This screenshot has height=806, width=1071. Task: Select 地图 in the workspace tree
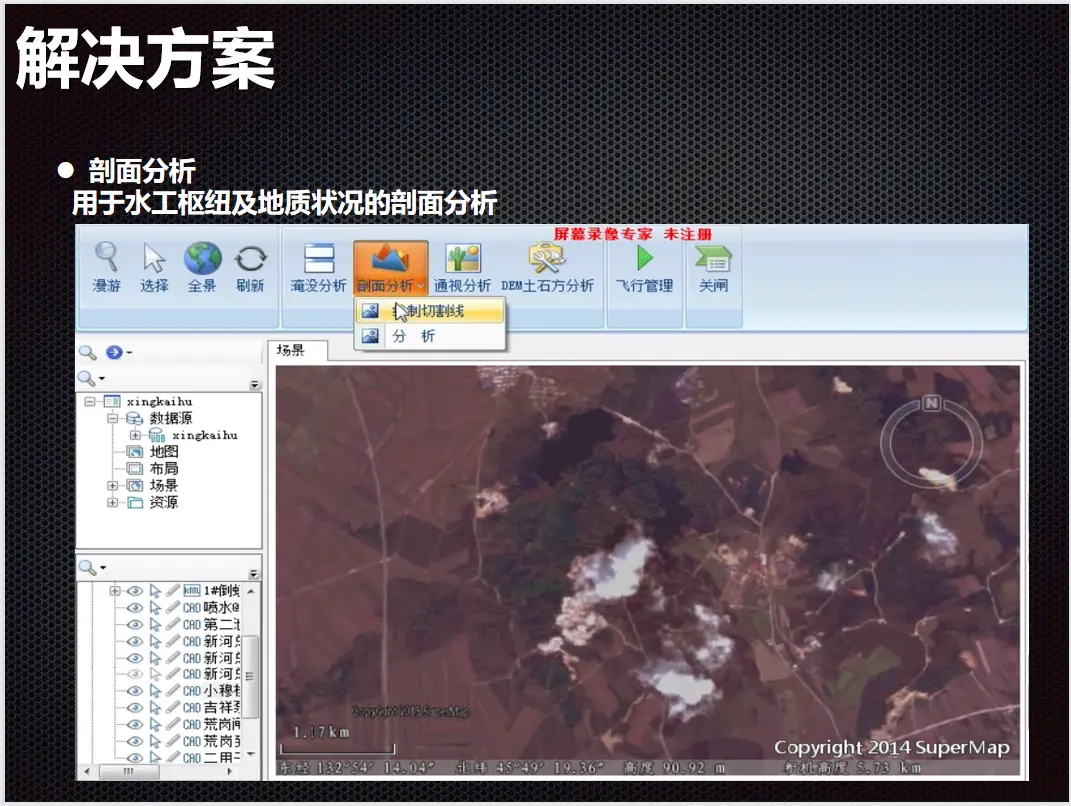pos(164,451)
